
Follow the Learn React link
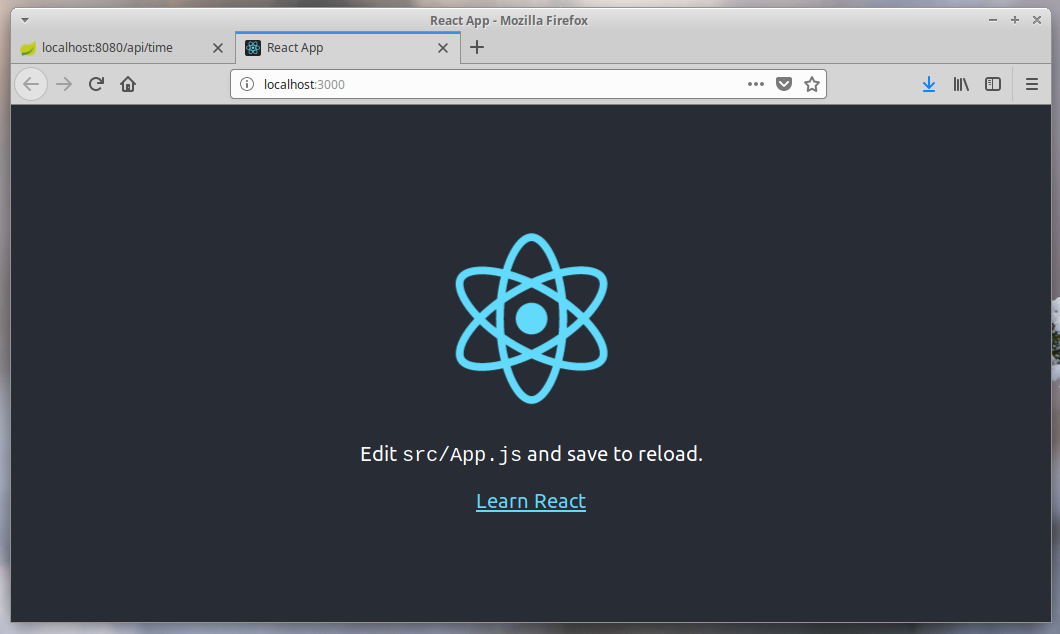pos(531,501)
